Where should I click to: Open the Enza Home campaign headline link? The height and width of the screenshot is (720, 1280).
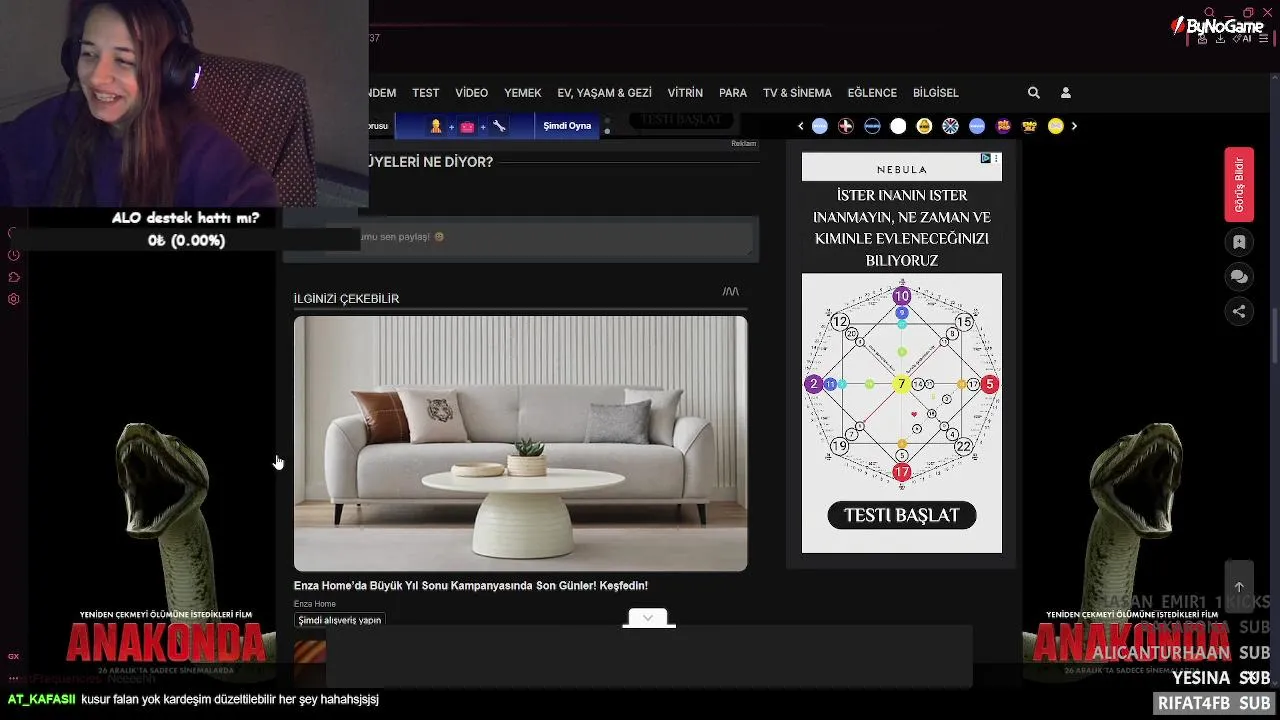471,586
